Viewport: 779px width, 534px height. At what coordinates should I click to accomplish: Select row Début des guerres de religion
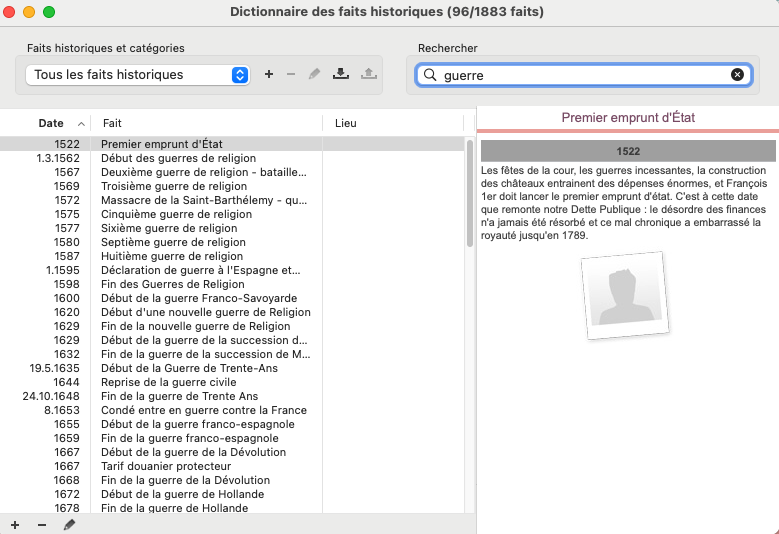(x=232, y=158)
